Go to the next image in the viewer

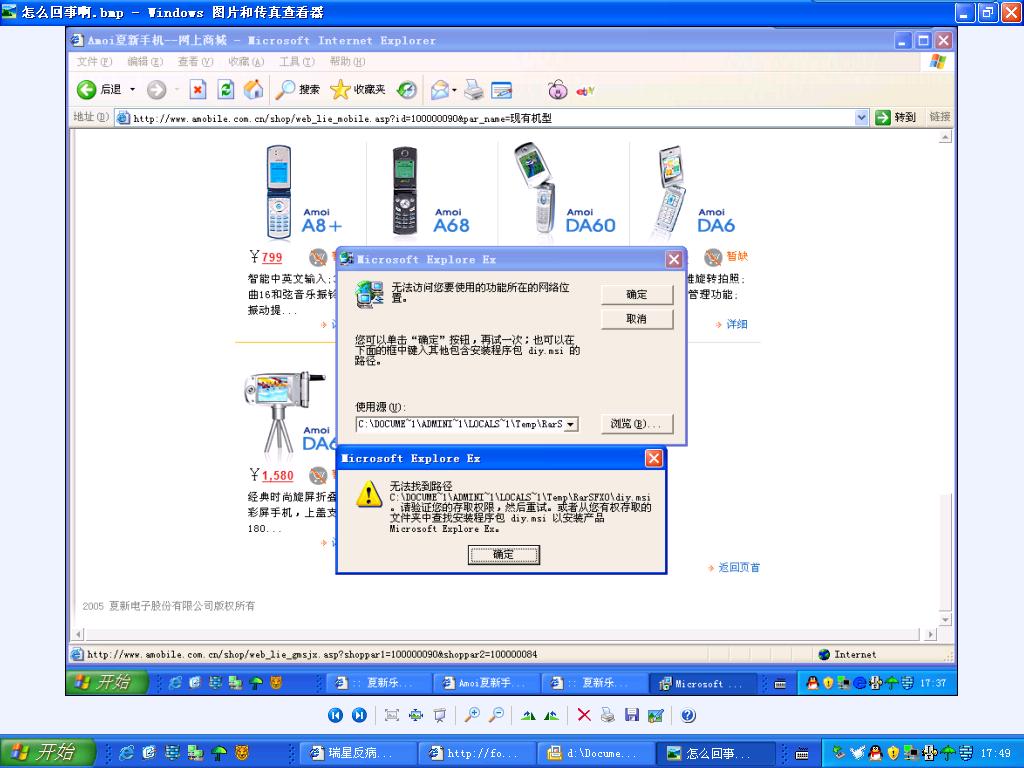(359, 715)
